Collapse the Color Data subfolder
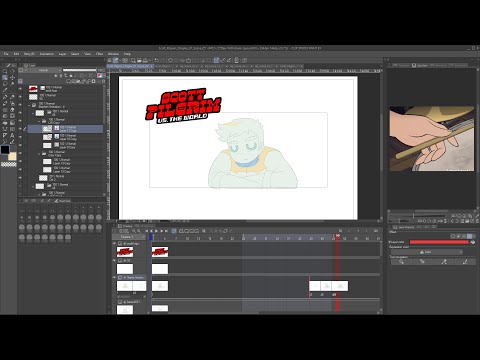This screenshot has width=480, height=360. pos(39,154)
